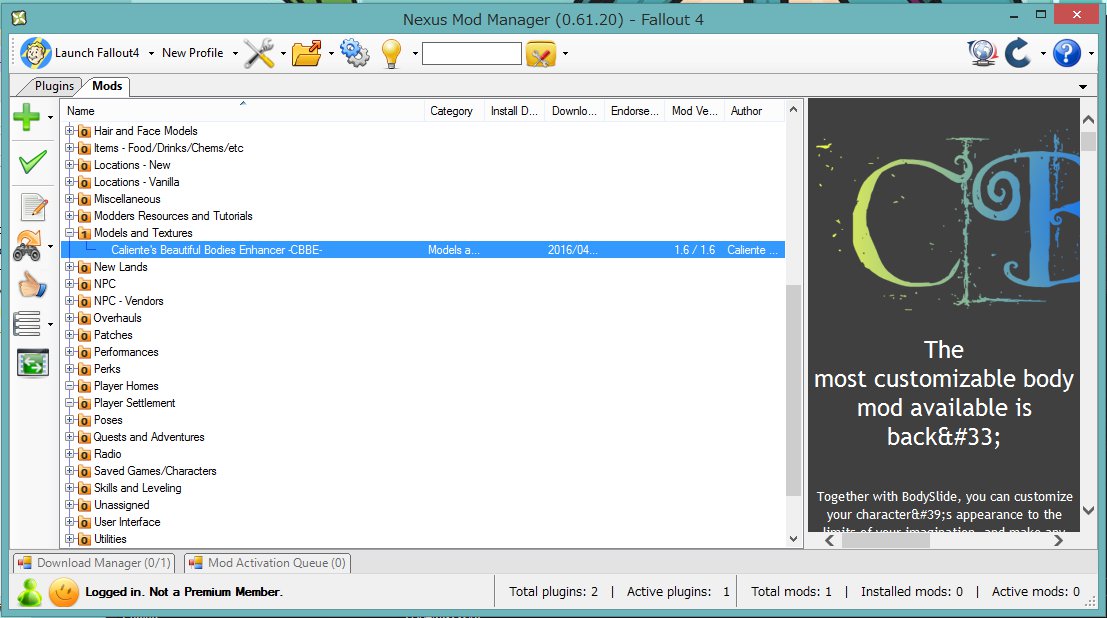Expand the Utilities category

[69, 539]
